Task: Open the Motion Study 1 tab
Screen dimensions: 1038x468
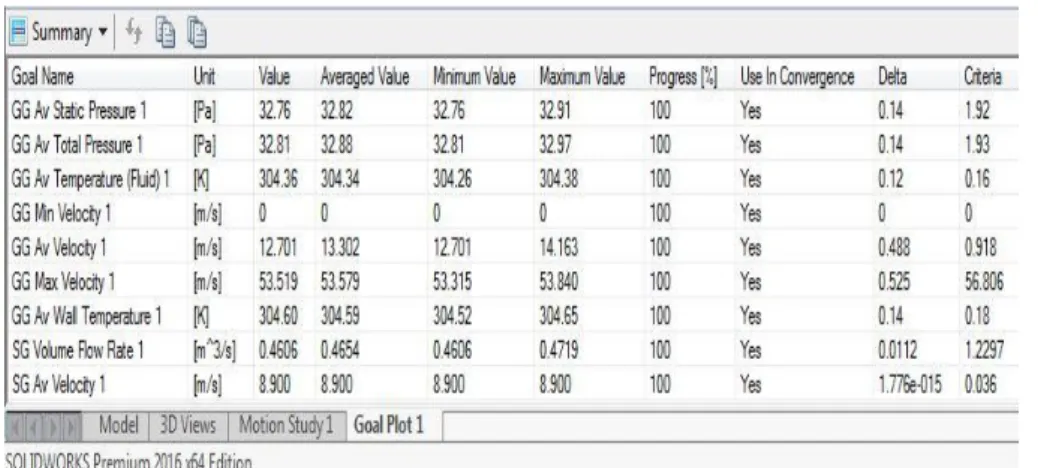Action: [x=287, y=426]
